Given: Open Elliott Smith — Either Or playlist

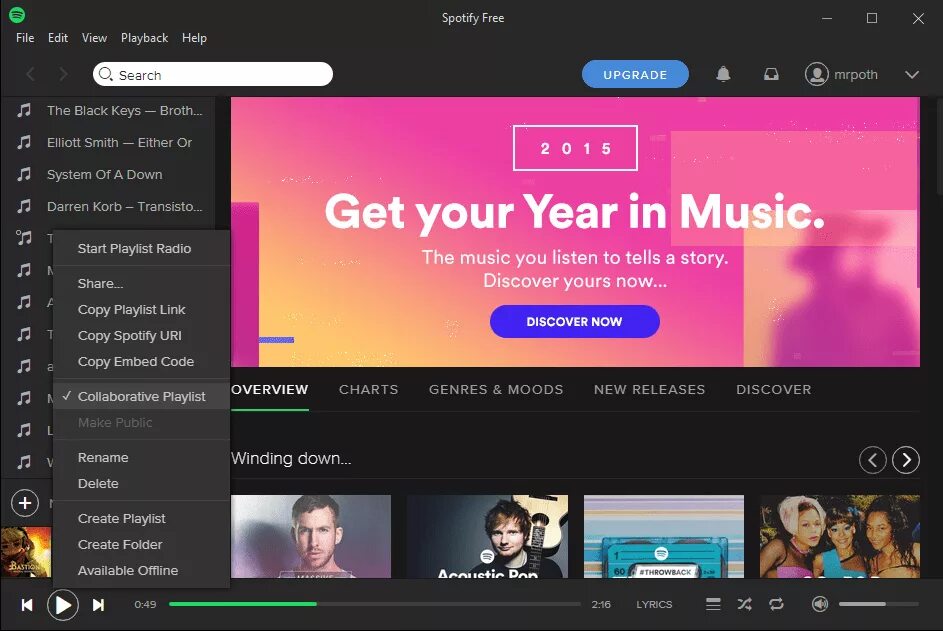Looking at the screenshot, I should click(x=119, y=143).
